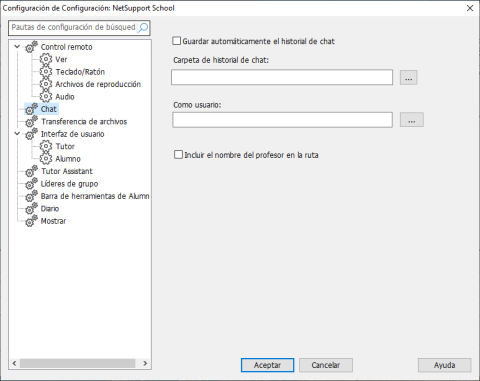Click the Chat gears icon

click(x=32, y=109)
